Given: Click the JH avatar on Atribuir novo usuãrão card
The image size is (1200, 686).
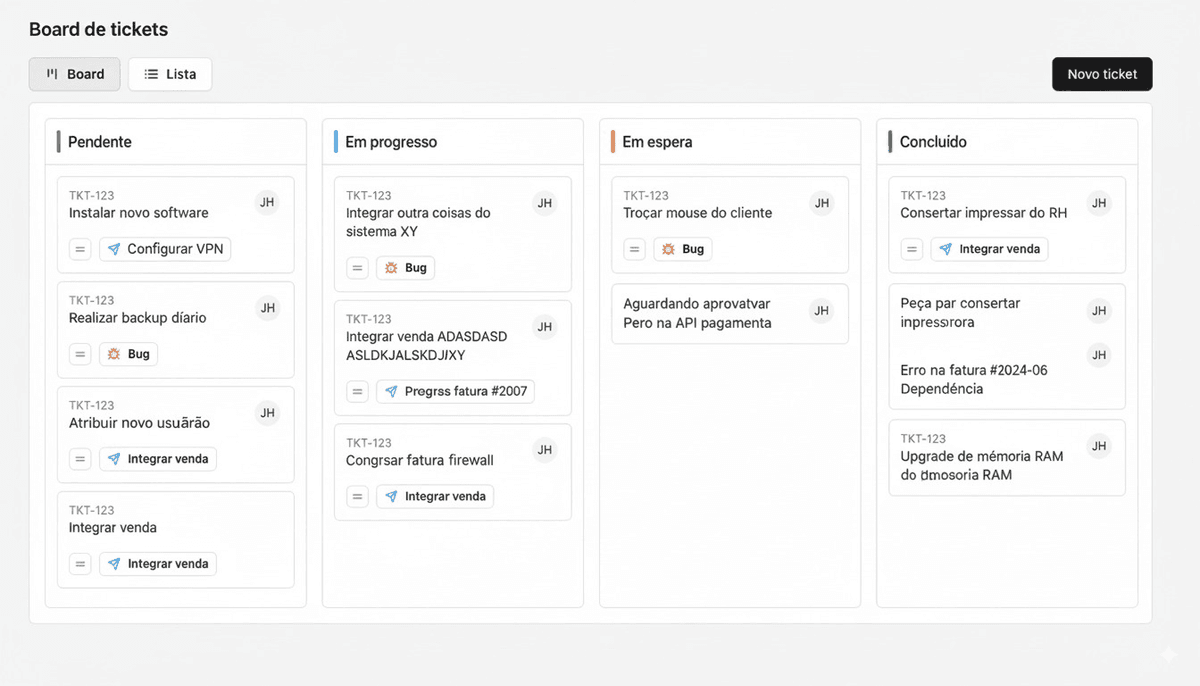Looking at the screenshot, I should pyautogui.click(x=266, y=413).
